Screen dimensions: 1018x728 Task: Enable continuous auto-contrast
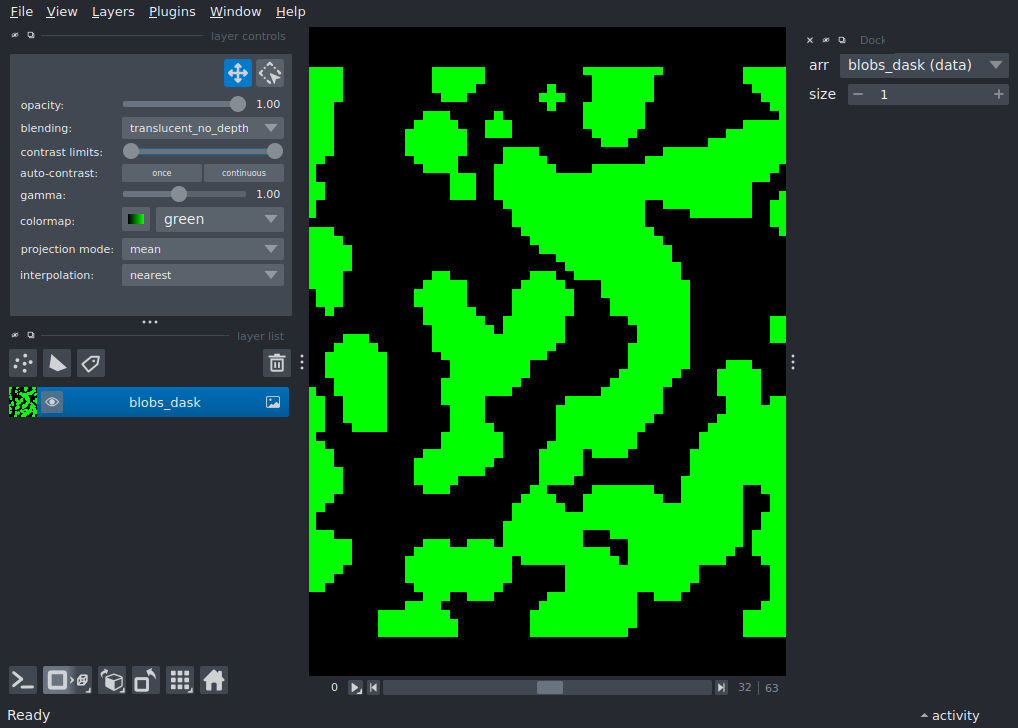[244, 172]
